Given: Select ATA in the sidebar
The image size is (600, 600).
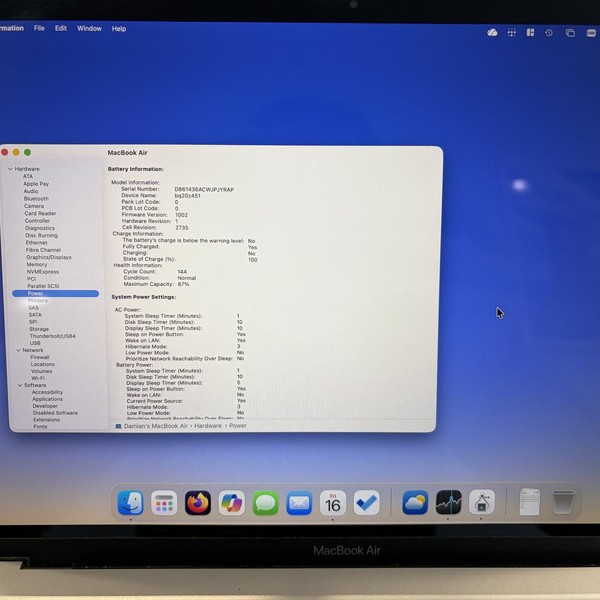Looking at the screenshot, I should pyautogui.click(x=28, y=176).
